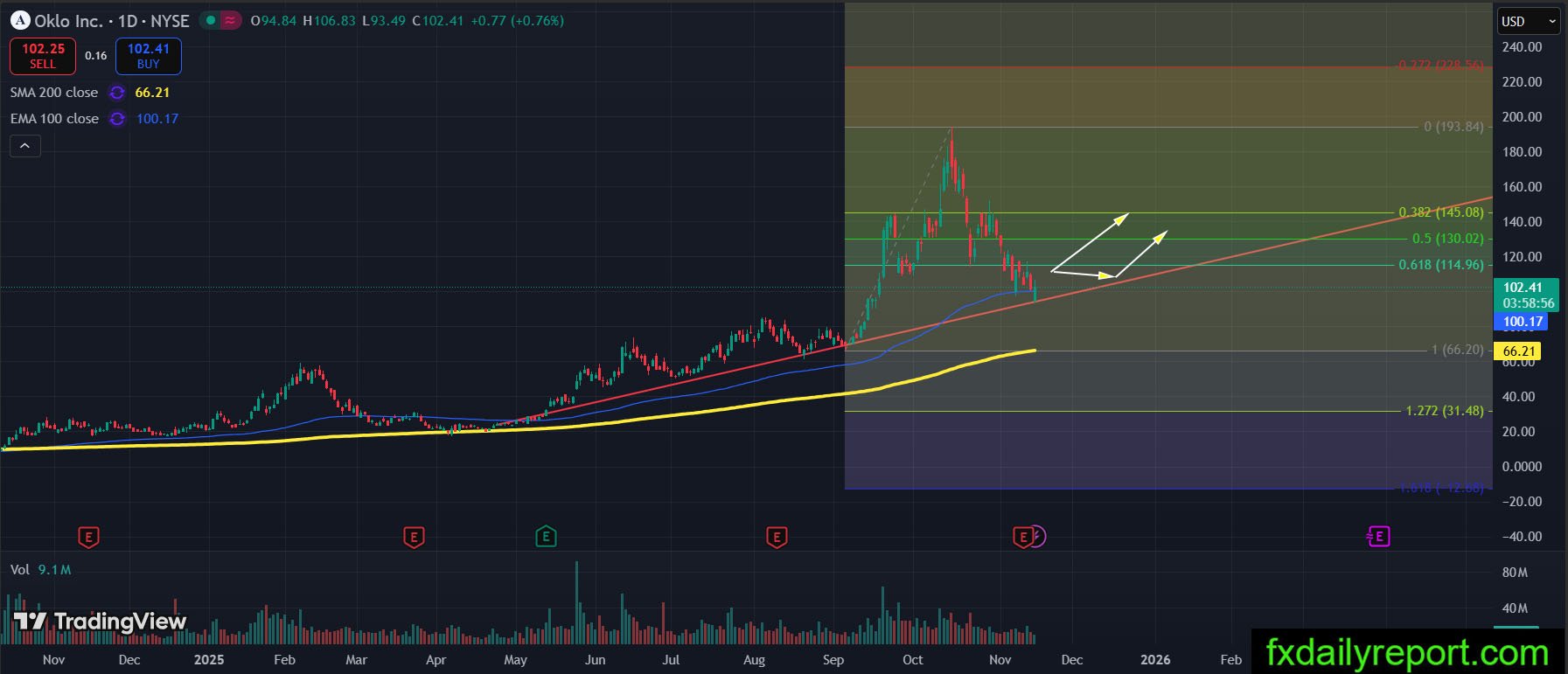
Task: Click the 240.00 price scale tick
Action: pos(1523,47)
